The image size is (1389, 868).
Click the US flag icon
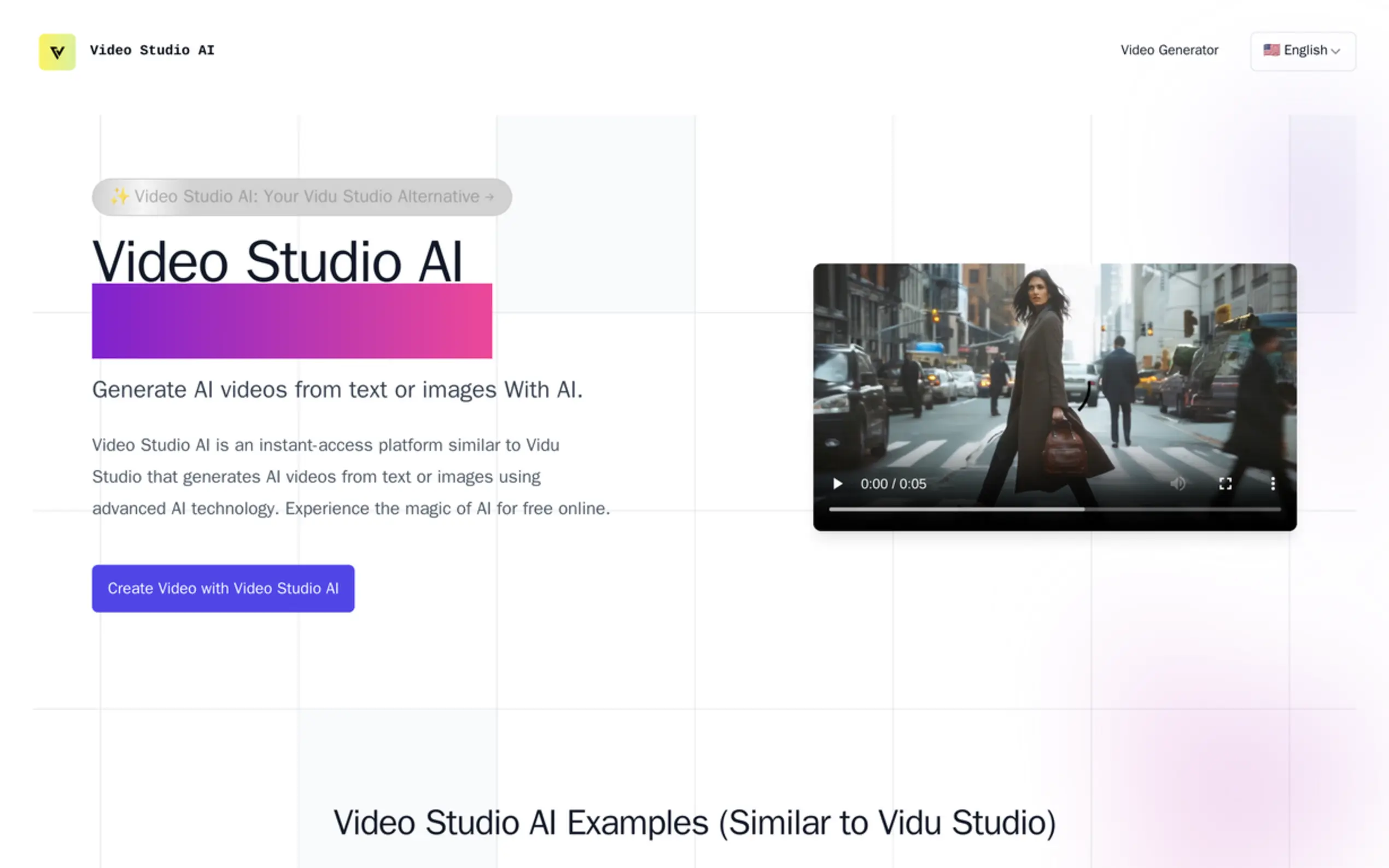[x=1271, y=50]
